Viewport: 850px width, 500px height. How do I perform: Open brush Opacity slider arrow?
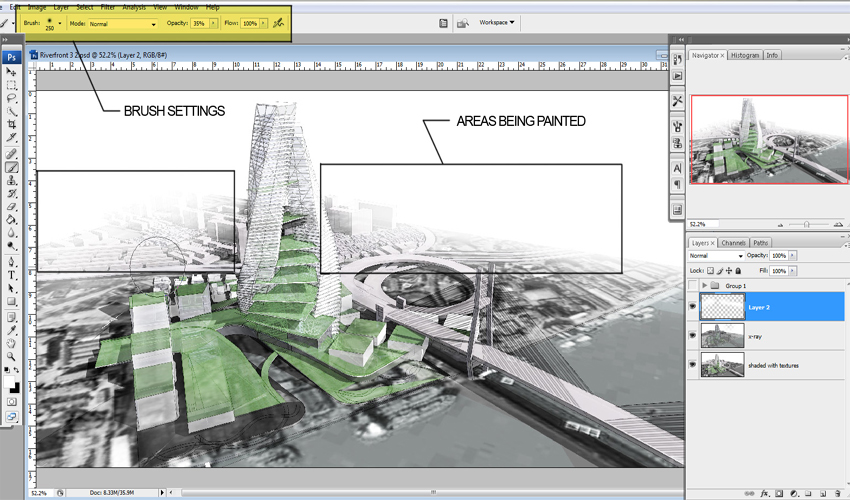214,23
